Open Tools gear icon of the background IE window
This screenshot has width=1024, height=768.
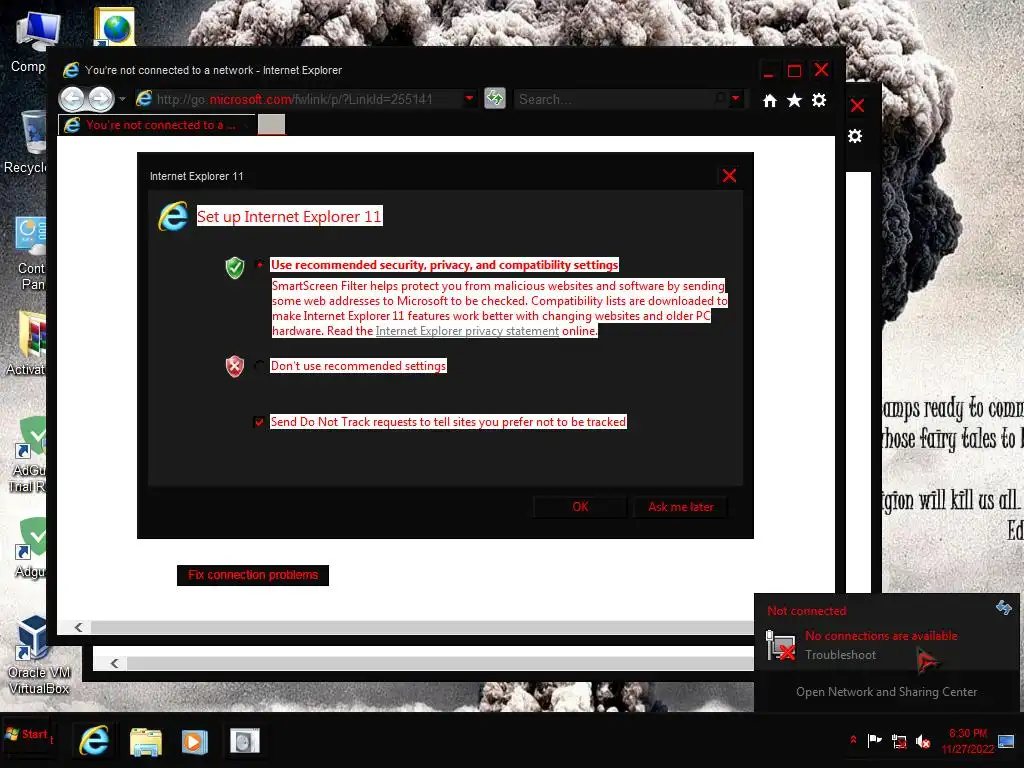[855, 136]
